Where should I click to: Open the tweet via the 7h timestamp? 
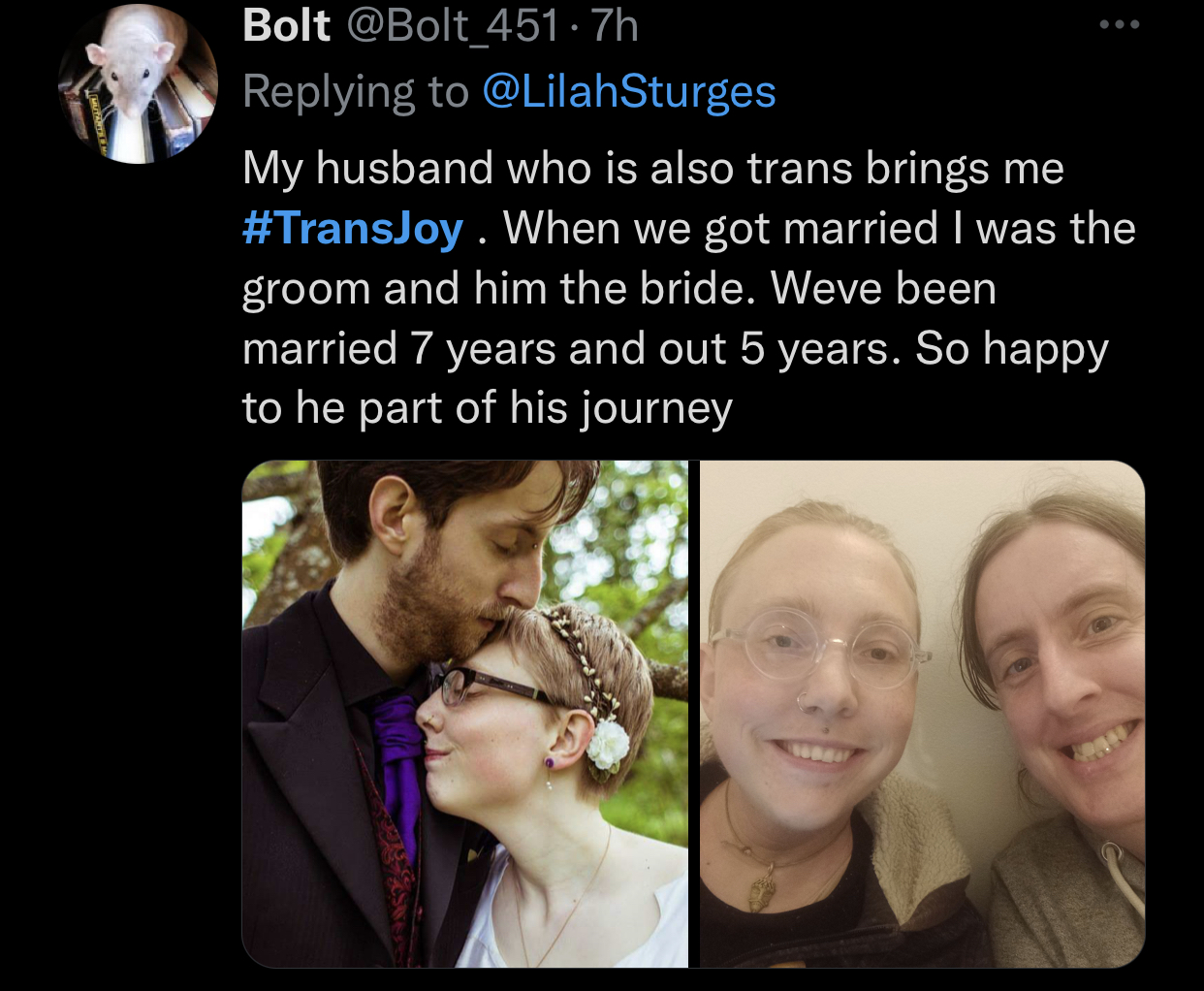pos(615,25)
